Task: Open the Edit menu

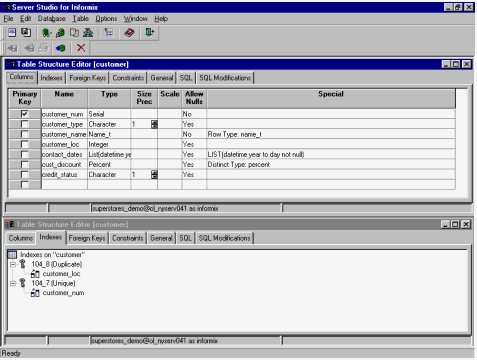Action: [x=26, y=19]
